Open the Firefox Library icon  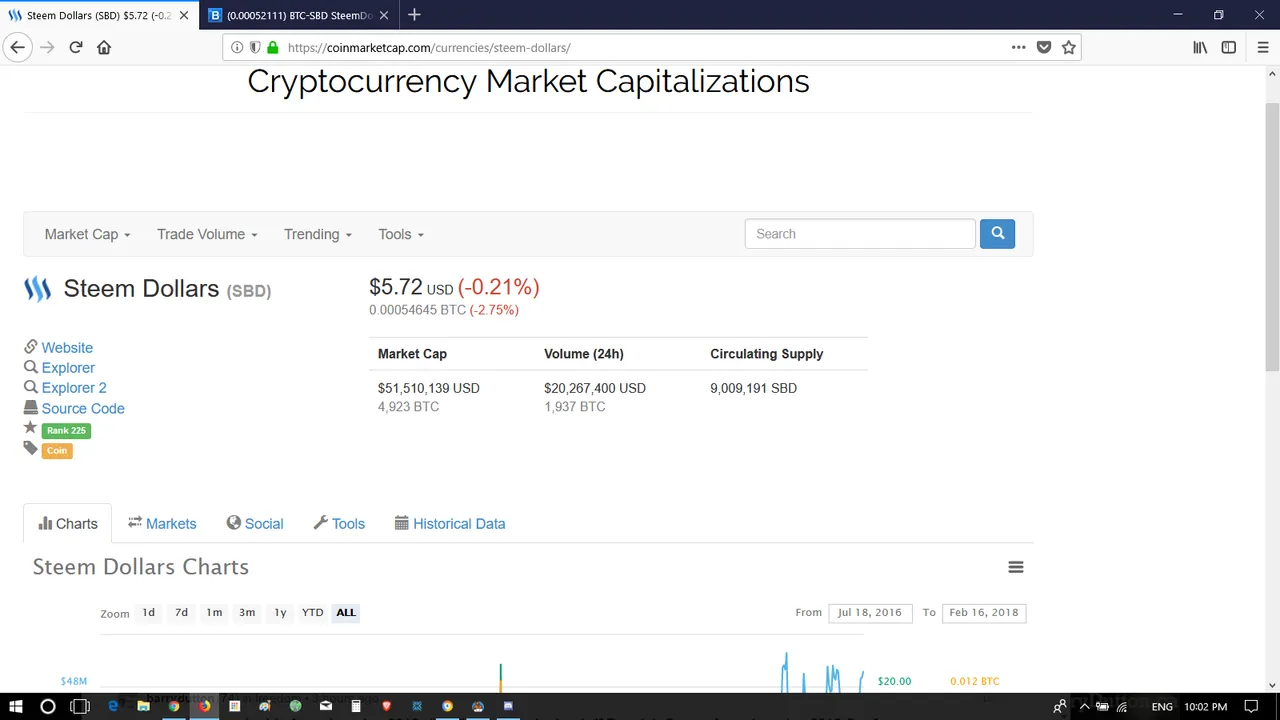pos(1200,47)
